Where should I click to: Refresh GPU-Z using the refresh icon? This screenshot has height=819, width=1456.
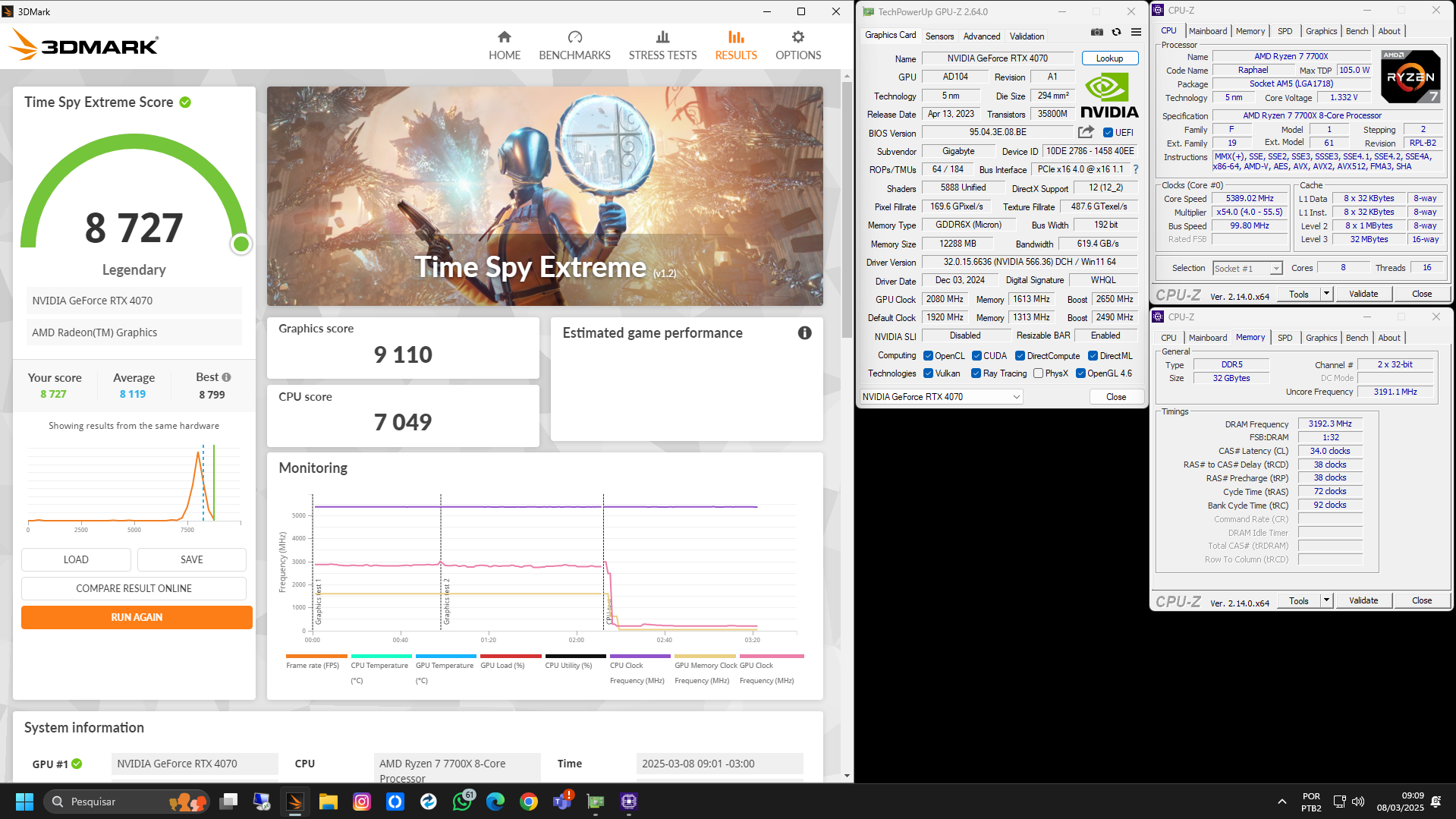pos(1116,33)
